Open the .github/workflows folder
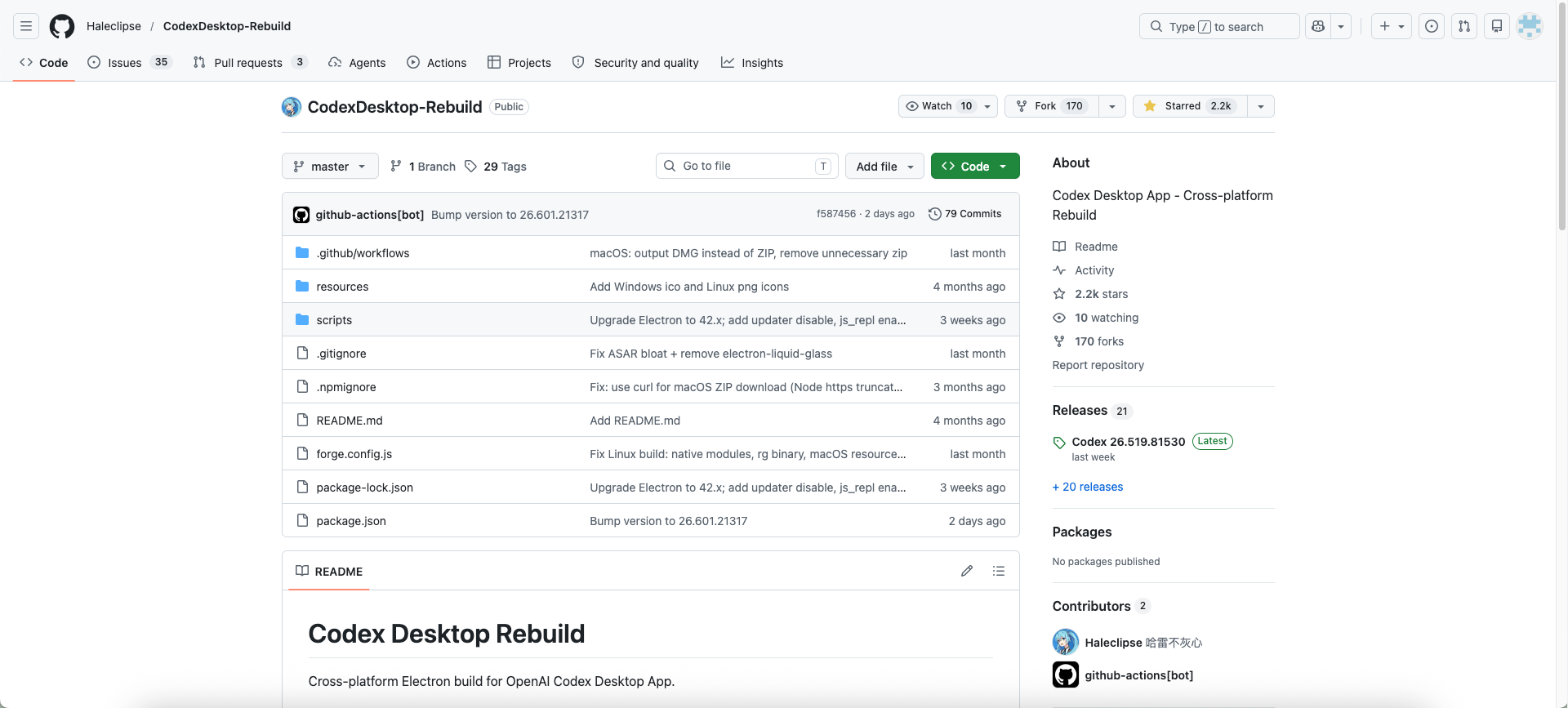Viewport: 1568px width, 708px height. tap(363, 253)
